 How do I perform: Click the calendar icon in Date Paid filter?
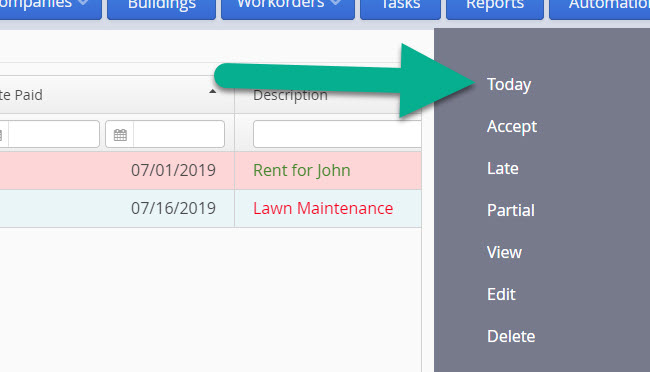click(x=120, y=134)
